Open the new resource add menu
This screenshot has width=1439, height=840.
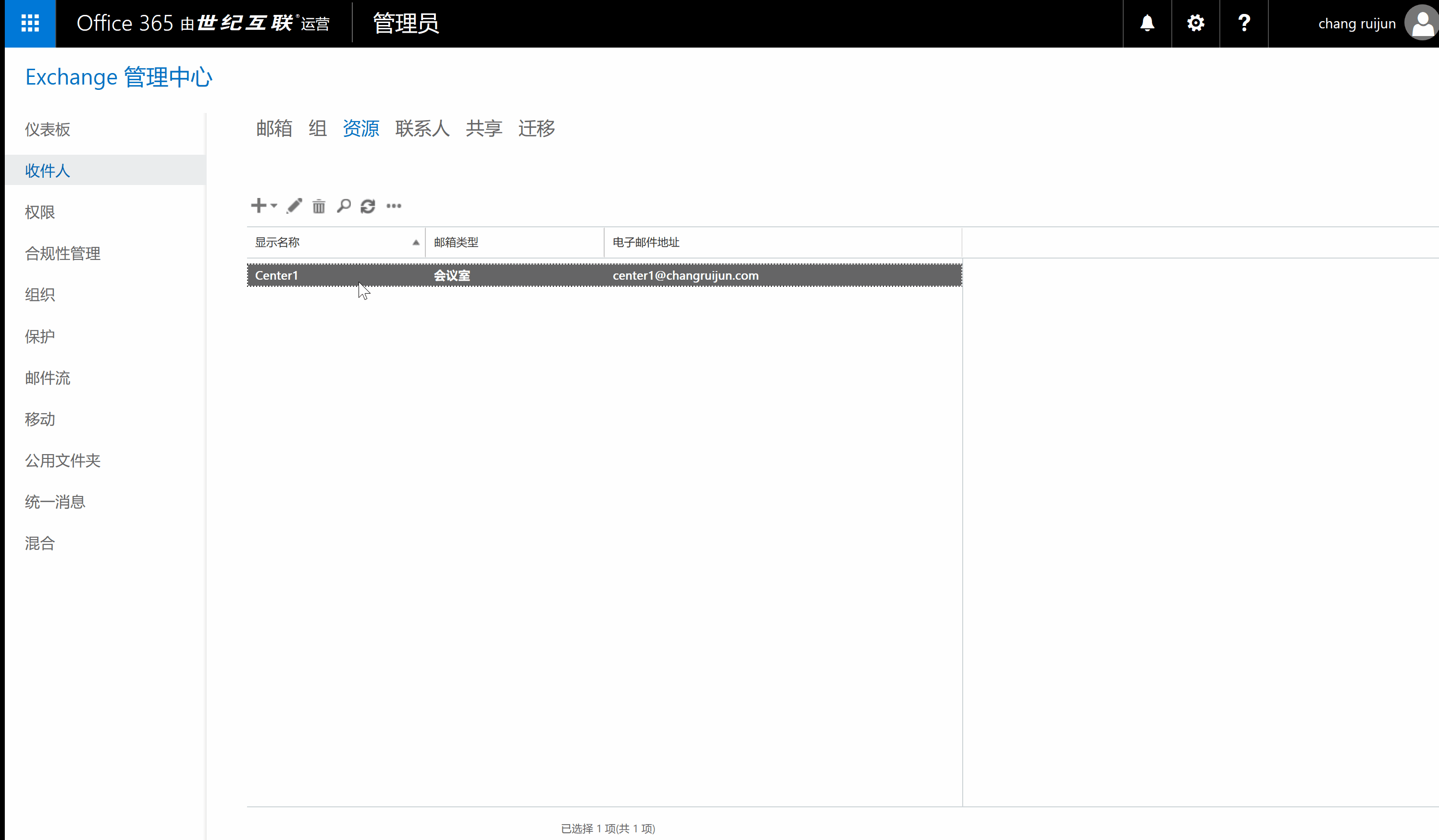click(258, 206)
